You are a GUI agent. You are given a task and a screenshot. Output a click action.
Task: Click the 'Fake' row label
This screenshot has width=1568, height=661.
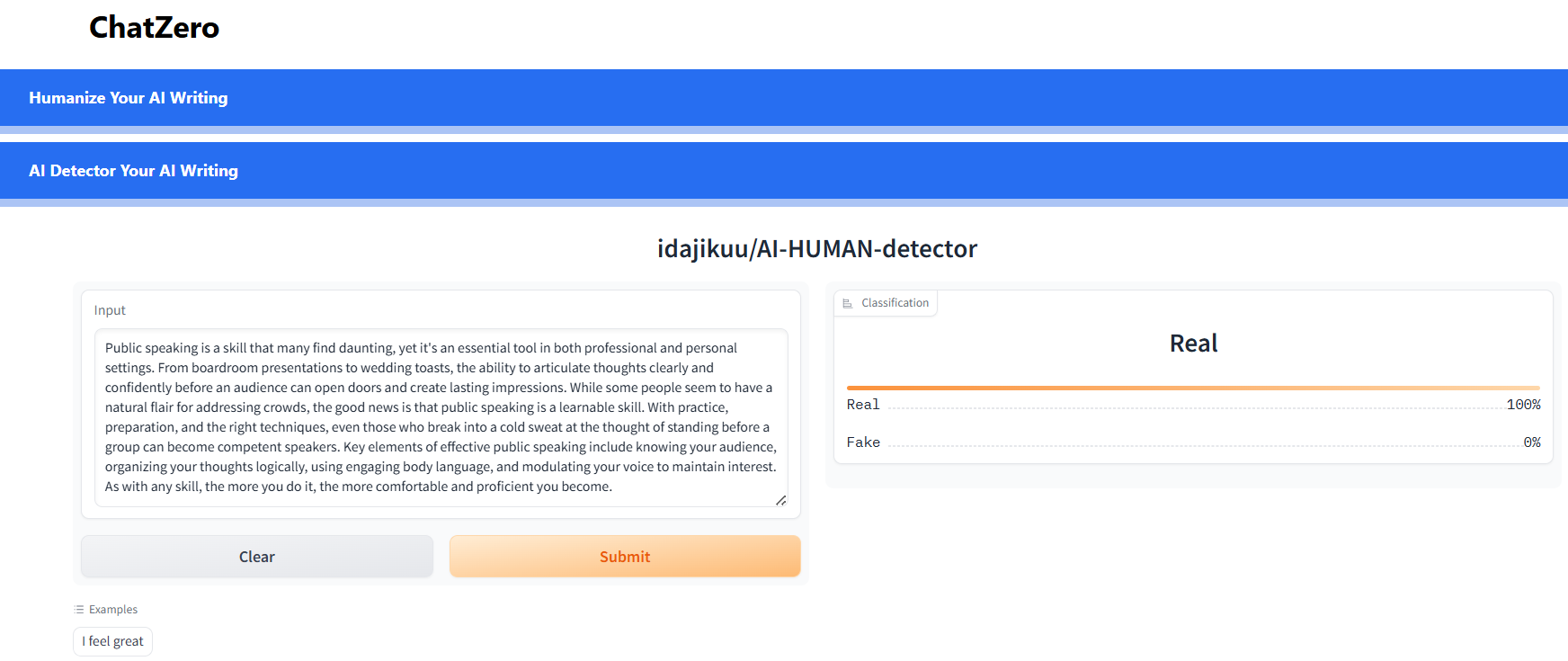(x=863, y=442)
